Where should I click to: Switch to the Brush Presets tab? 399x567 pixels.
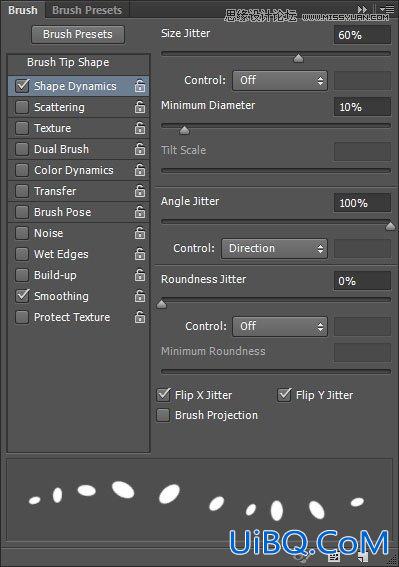[x=87, y=10]
